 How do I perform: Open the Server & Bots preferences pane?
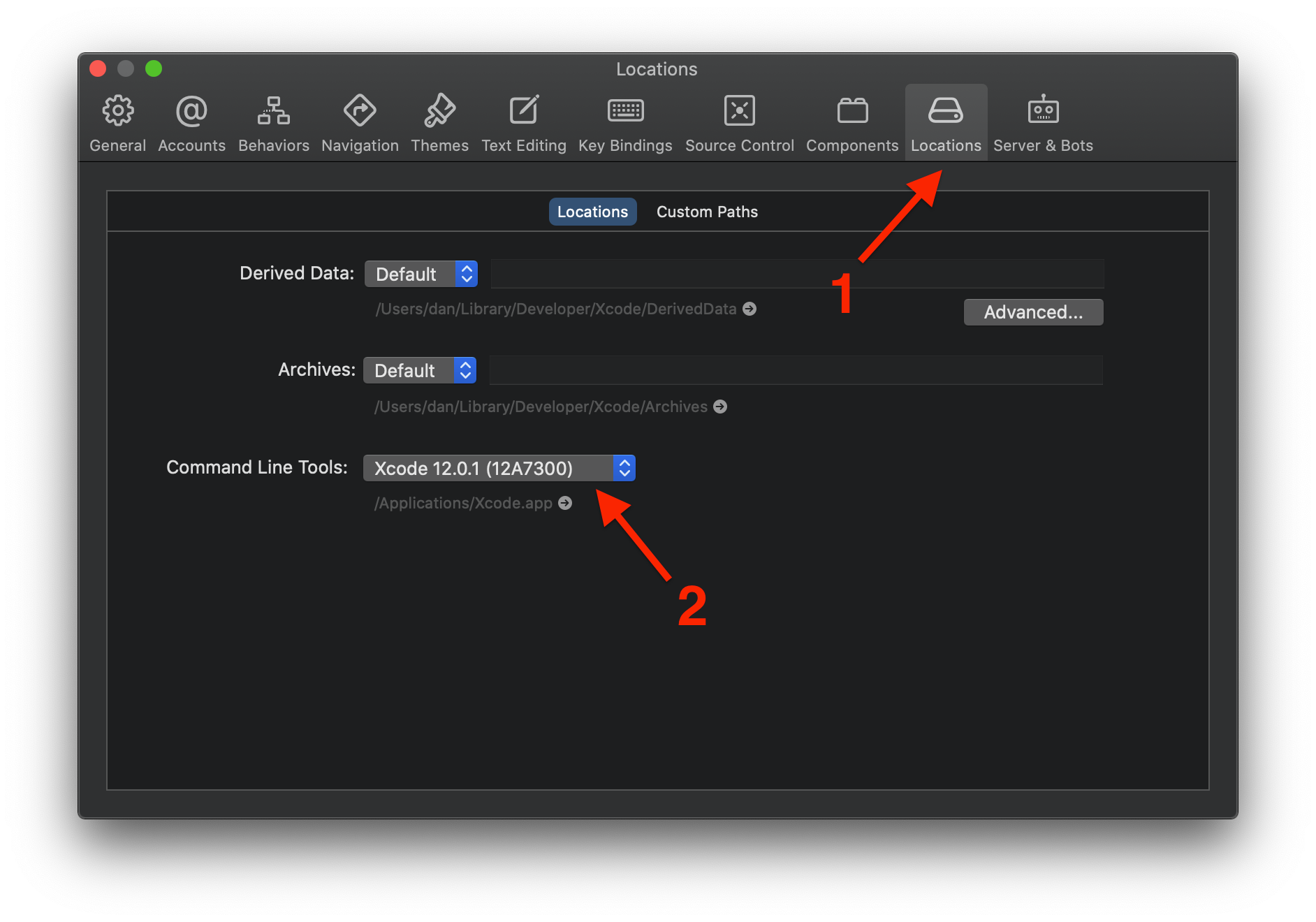(1043, 122)
